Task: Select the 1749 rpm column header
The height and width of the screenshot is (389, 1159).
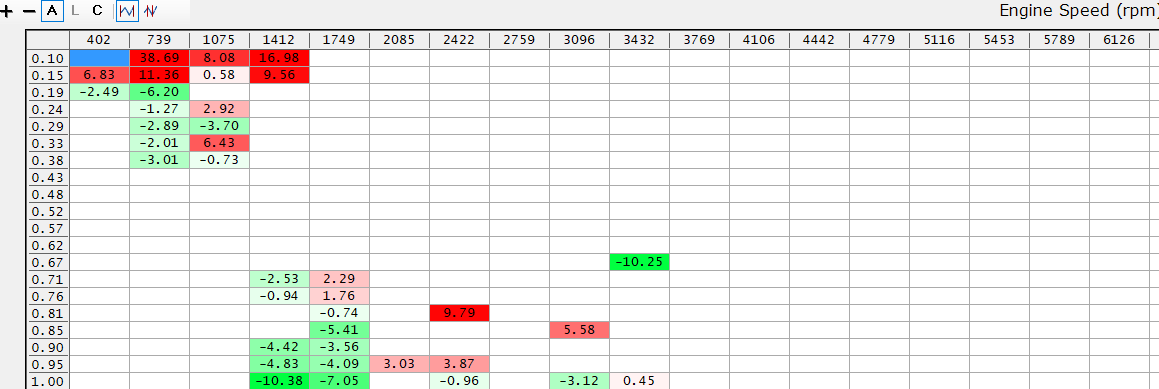Action: coord(339,40)
